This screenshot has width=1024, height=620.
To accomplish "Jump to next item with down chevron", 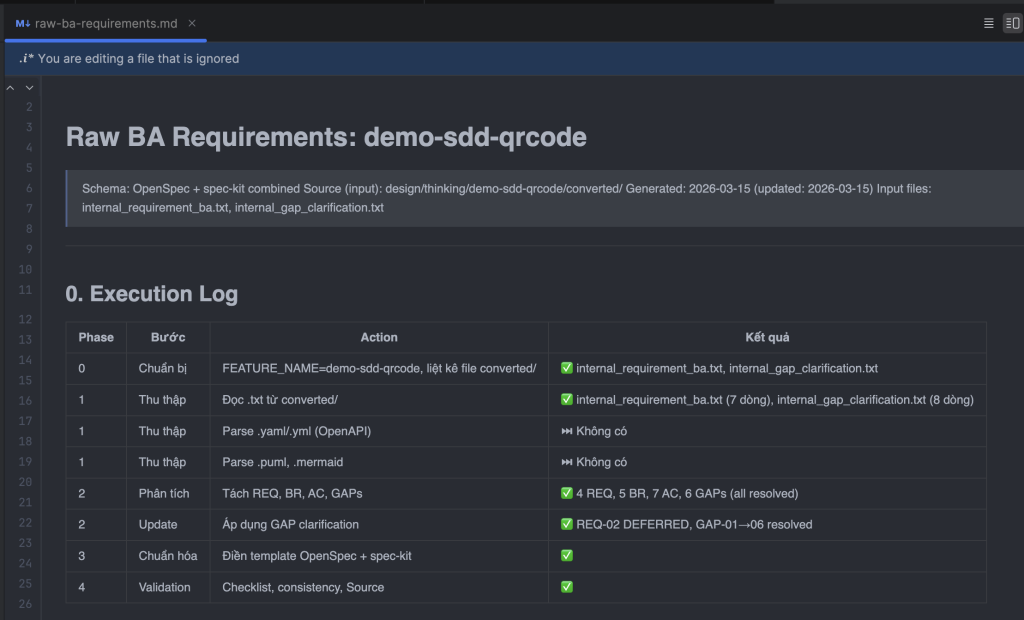I will click(x=29, y=88).
